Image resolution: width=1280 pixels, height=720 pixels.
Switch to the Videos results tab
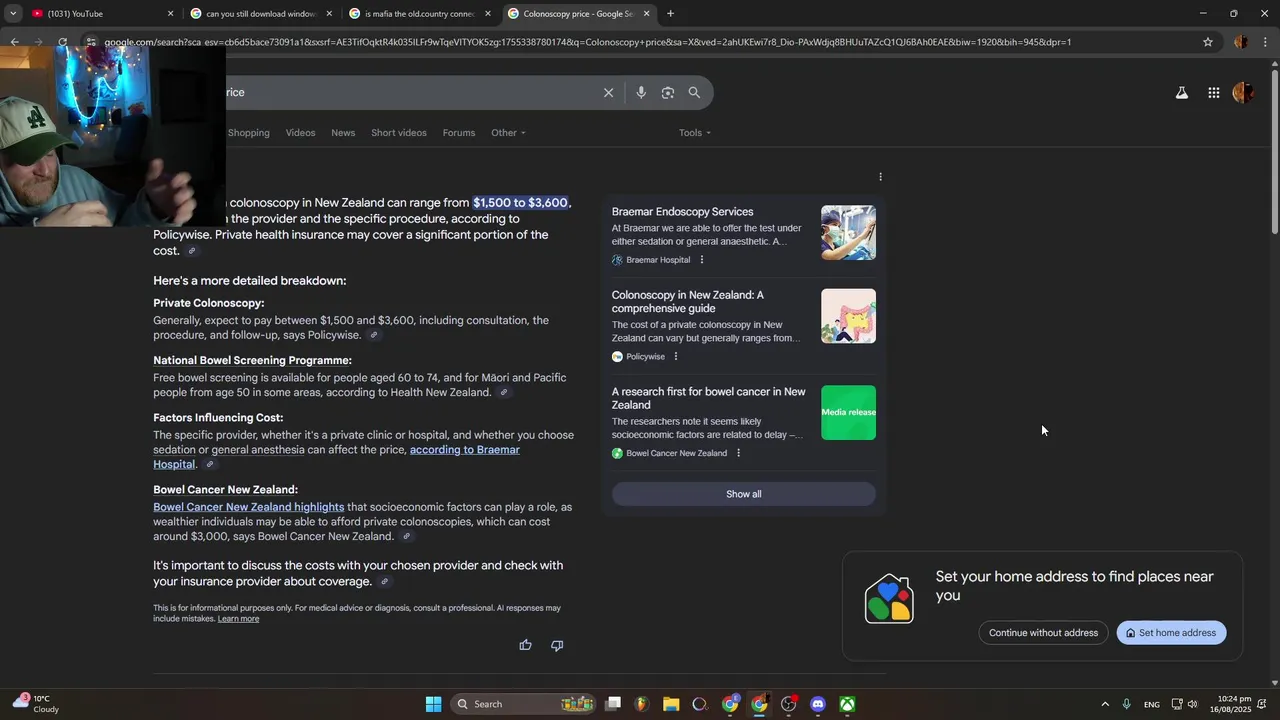(300, 133)
